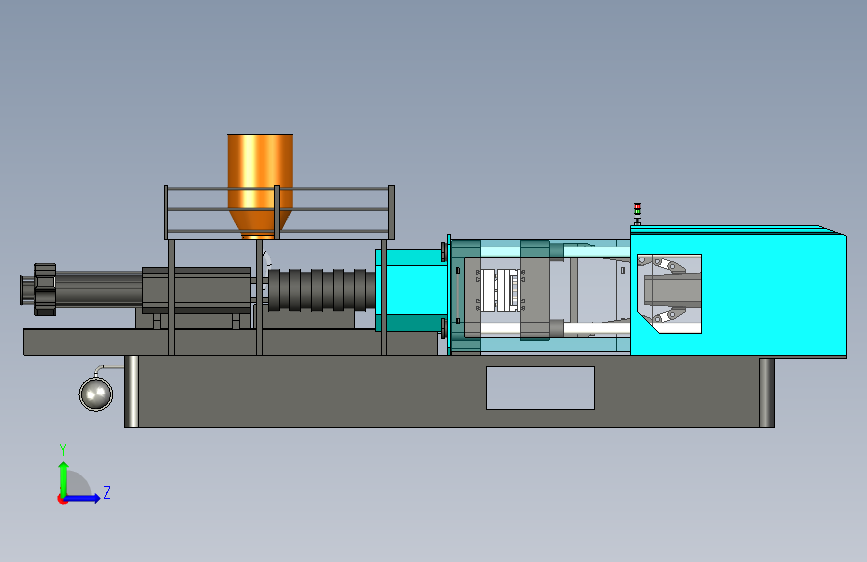The width and height of the screenshot is (867, 562).
Task: Click the blue Z axis arrow of the triad
Action: coord(82,498)
